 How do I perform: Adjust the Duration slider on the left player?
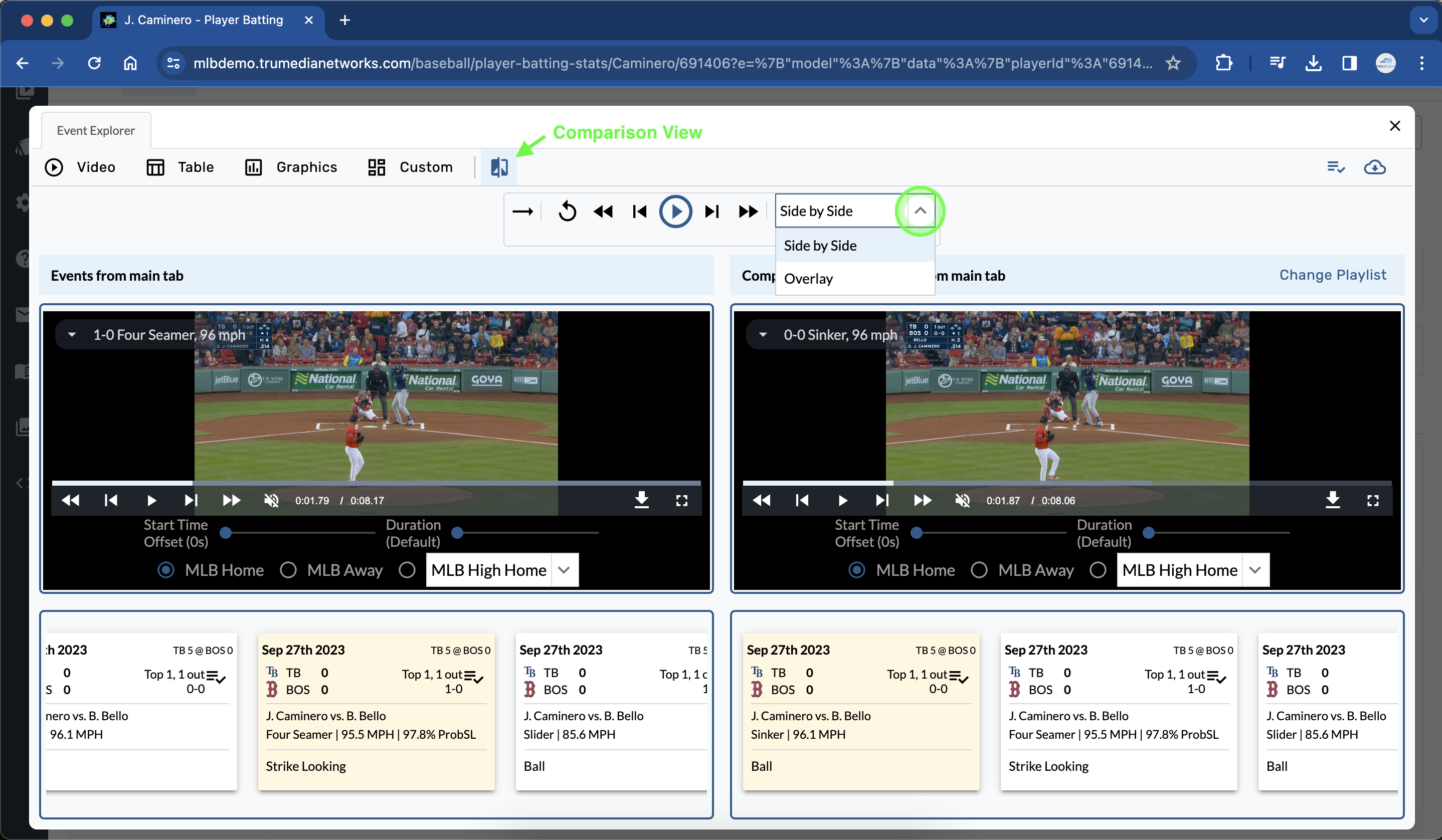[457, 532]
